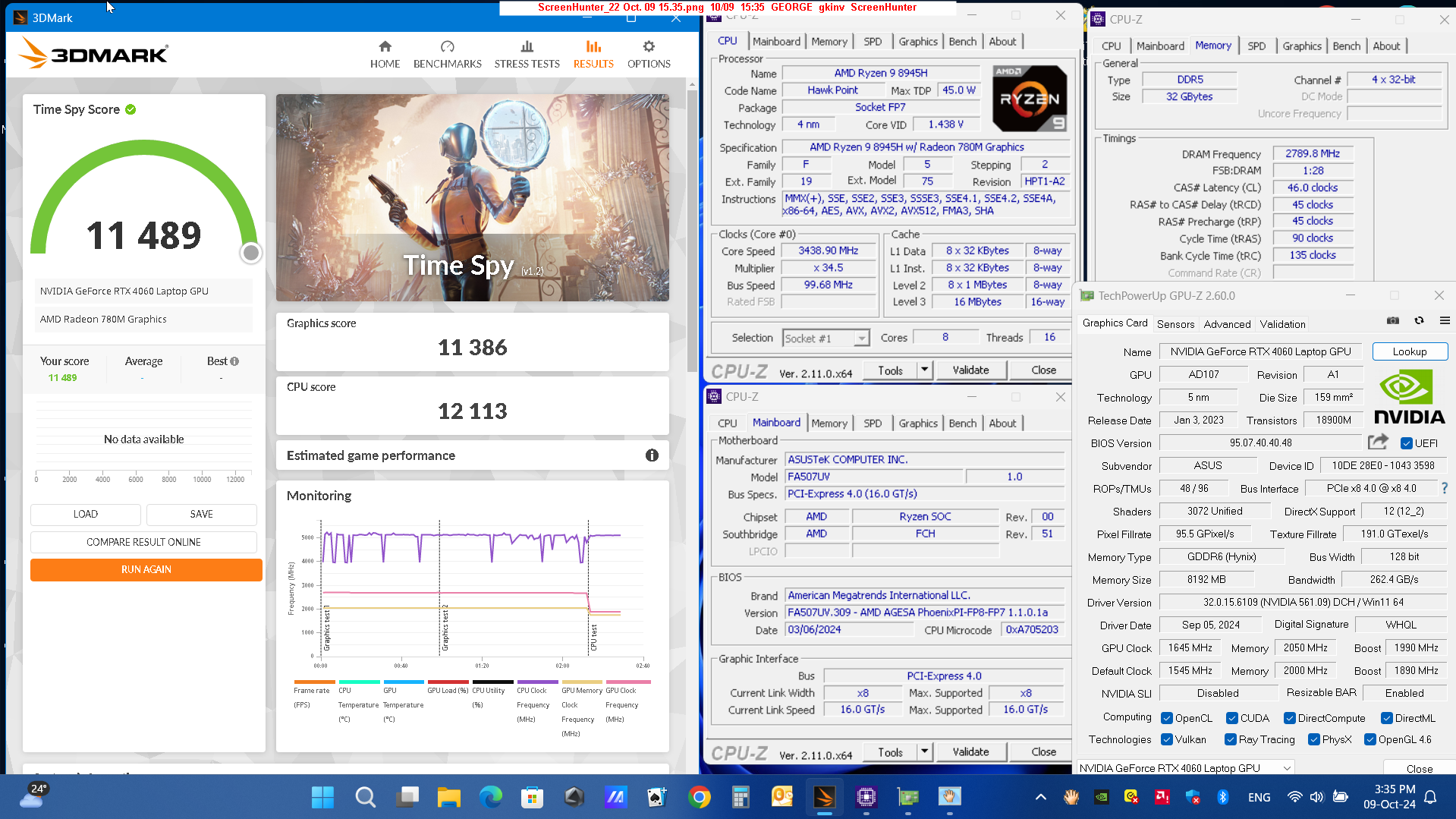This screenshot has width=1456, height=819.
Task: Click Frame rate legend swatch
Action: click(314, 682)
